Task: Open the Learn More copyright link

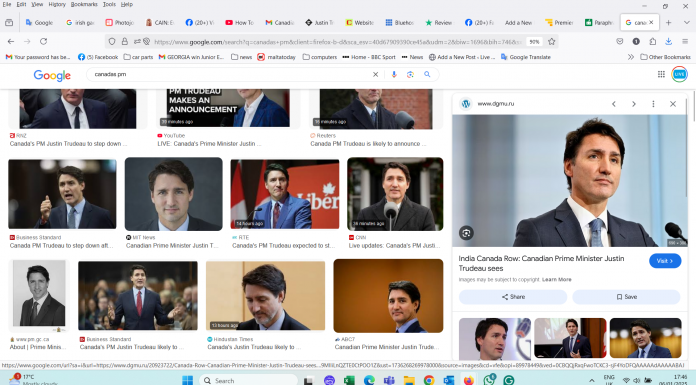Action: coord(557,279)
